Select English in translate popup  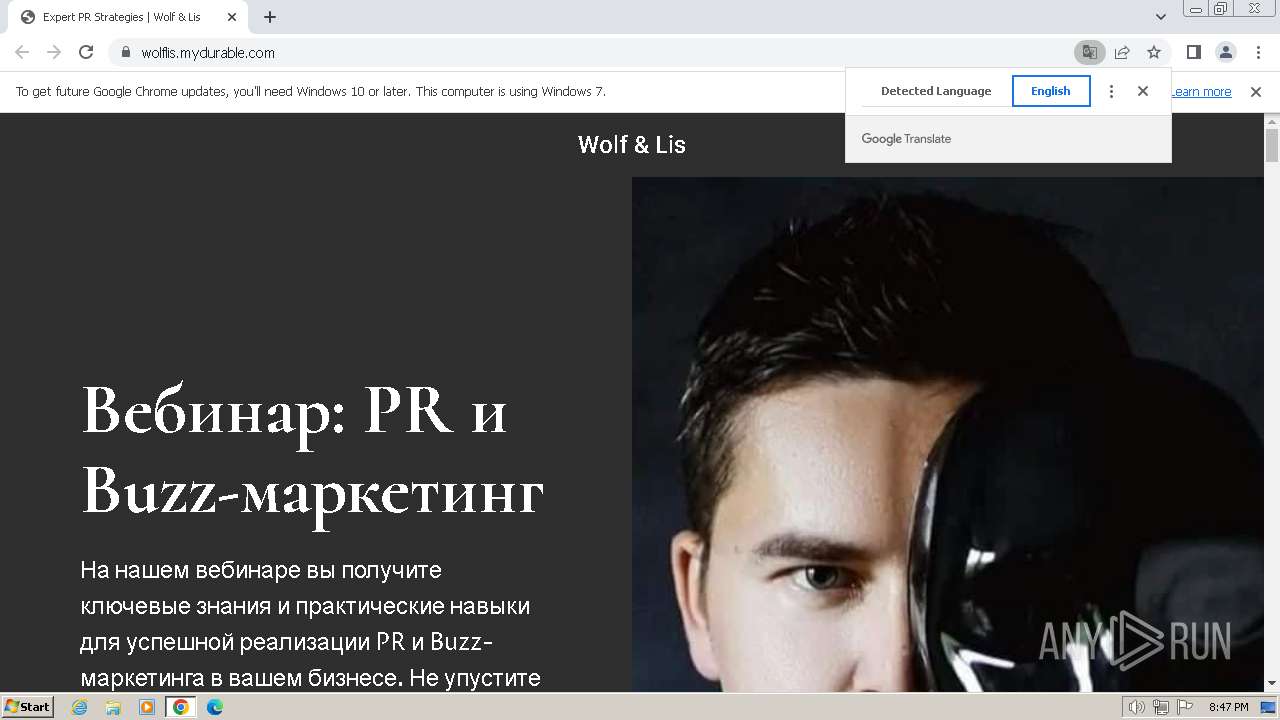coord(1051,91)
